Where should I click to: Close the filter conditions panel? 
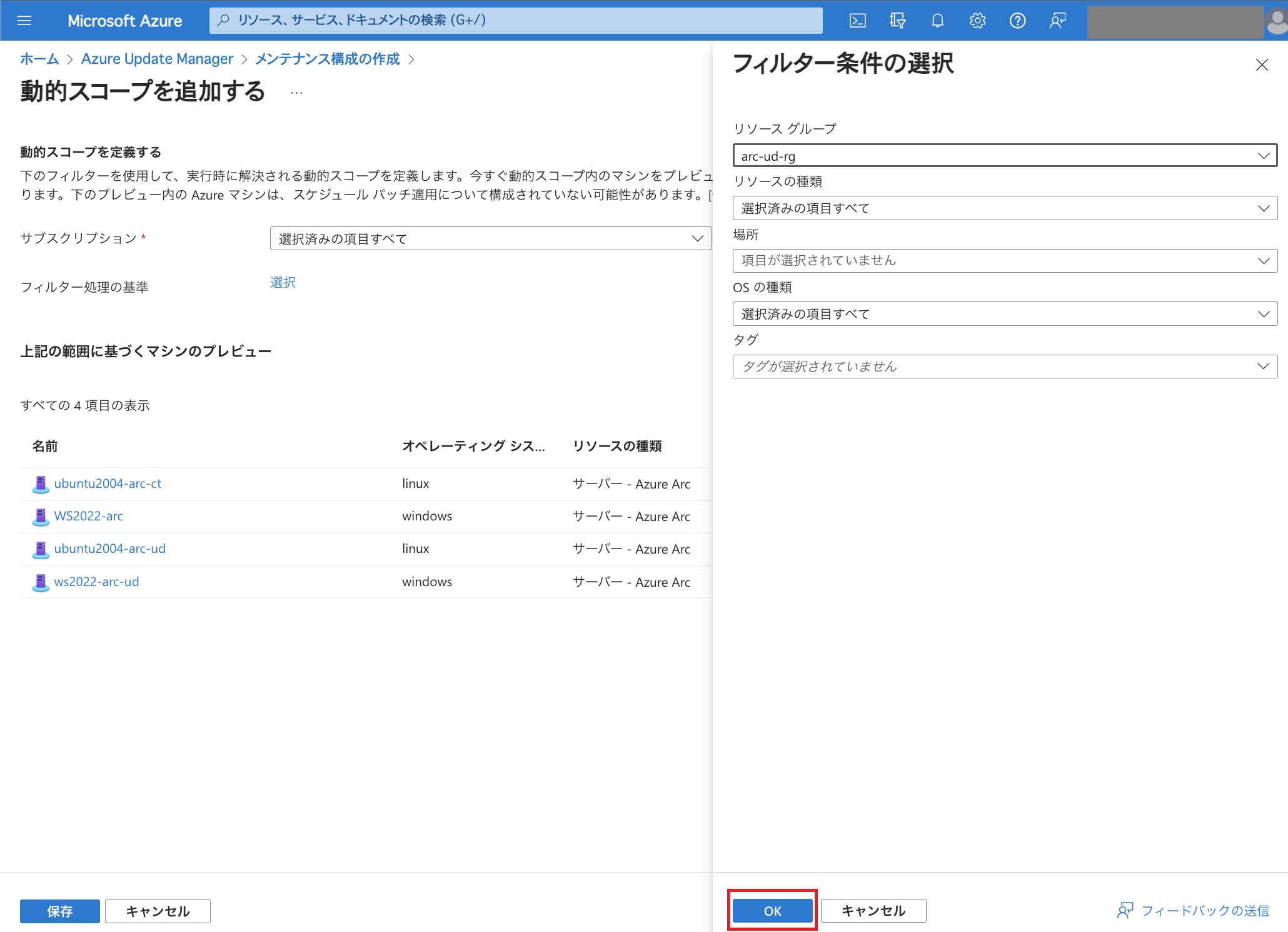pos(1262,65)
